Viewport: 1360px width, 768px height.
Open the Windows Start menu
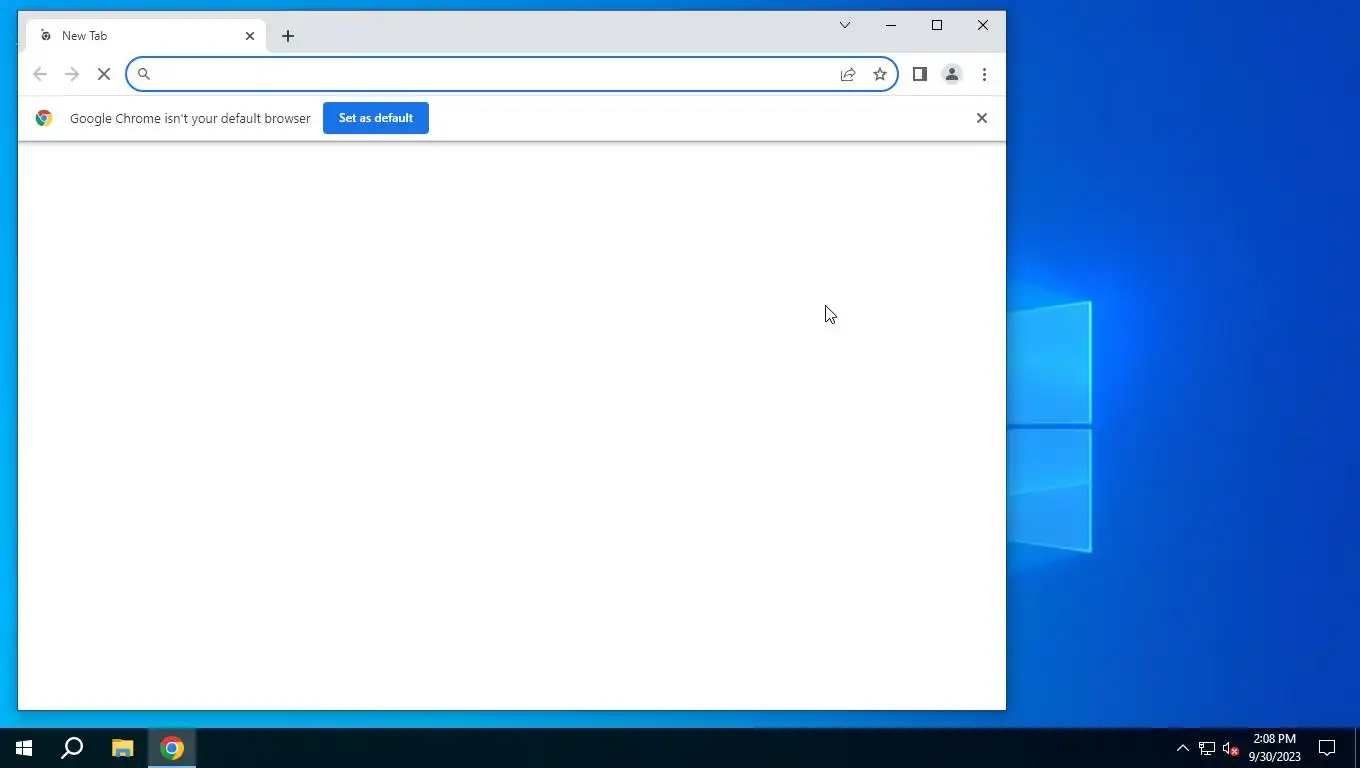[x=24, y=748]
